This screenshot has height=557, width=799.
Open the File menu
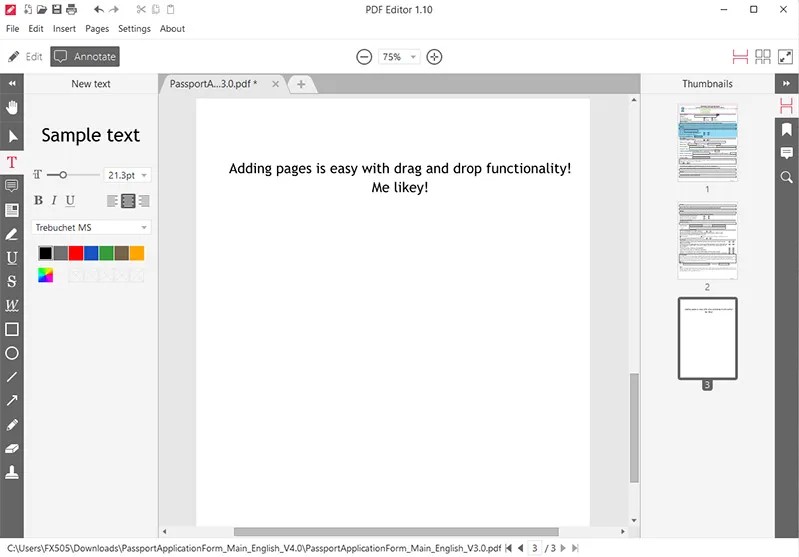click(12, 29)
